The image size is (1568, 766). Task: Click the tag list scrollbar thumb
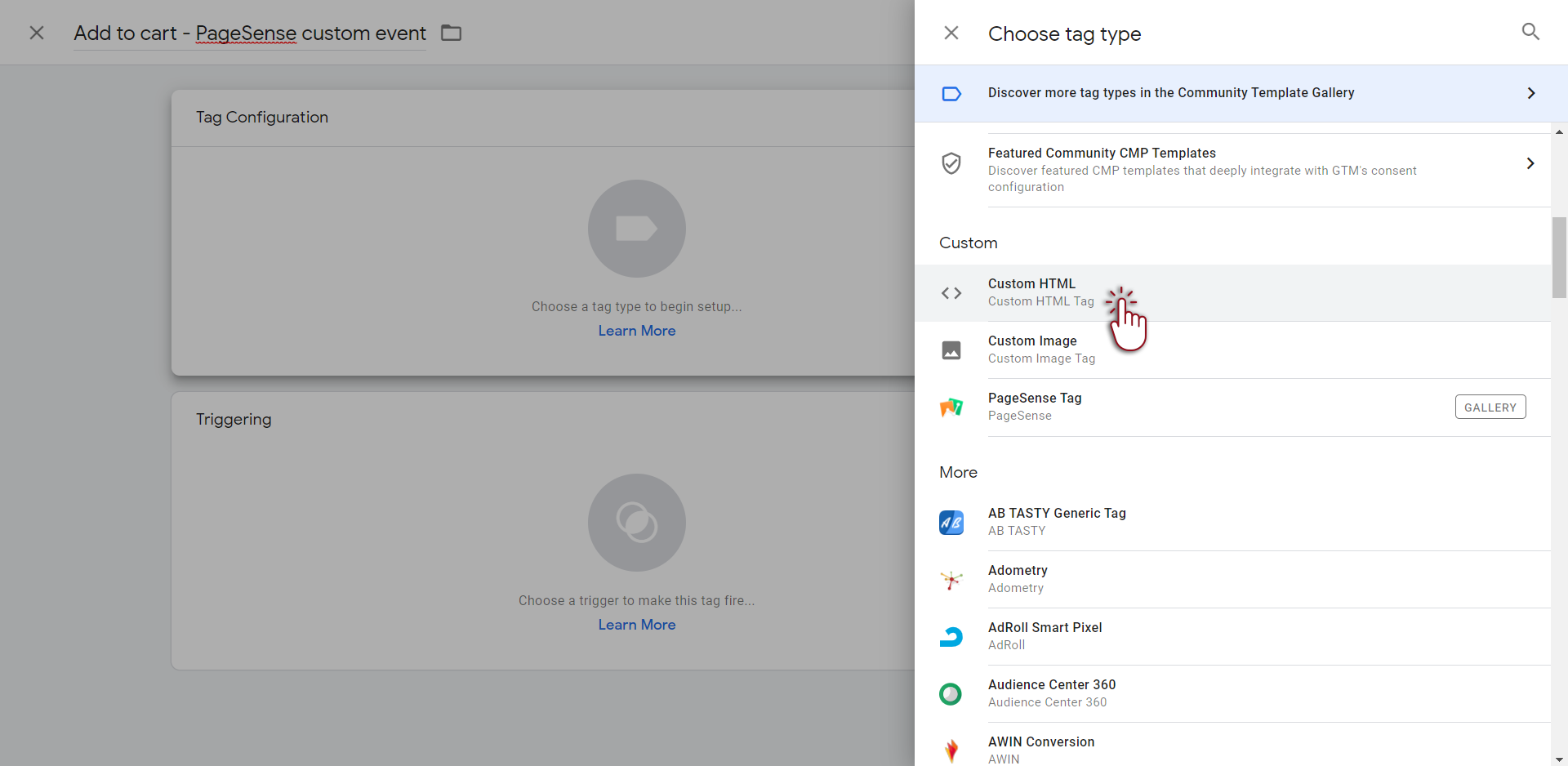1559,257
